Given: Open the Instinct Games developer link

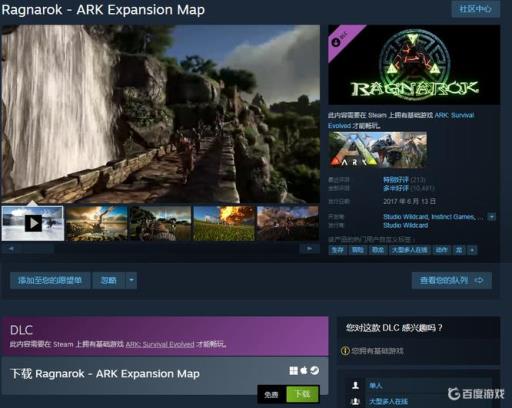Looking at the screenshot, I should tap(453, 217).
